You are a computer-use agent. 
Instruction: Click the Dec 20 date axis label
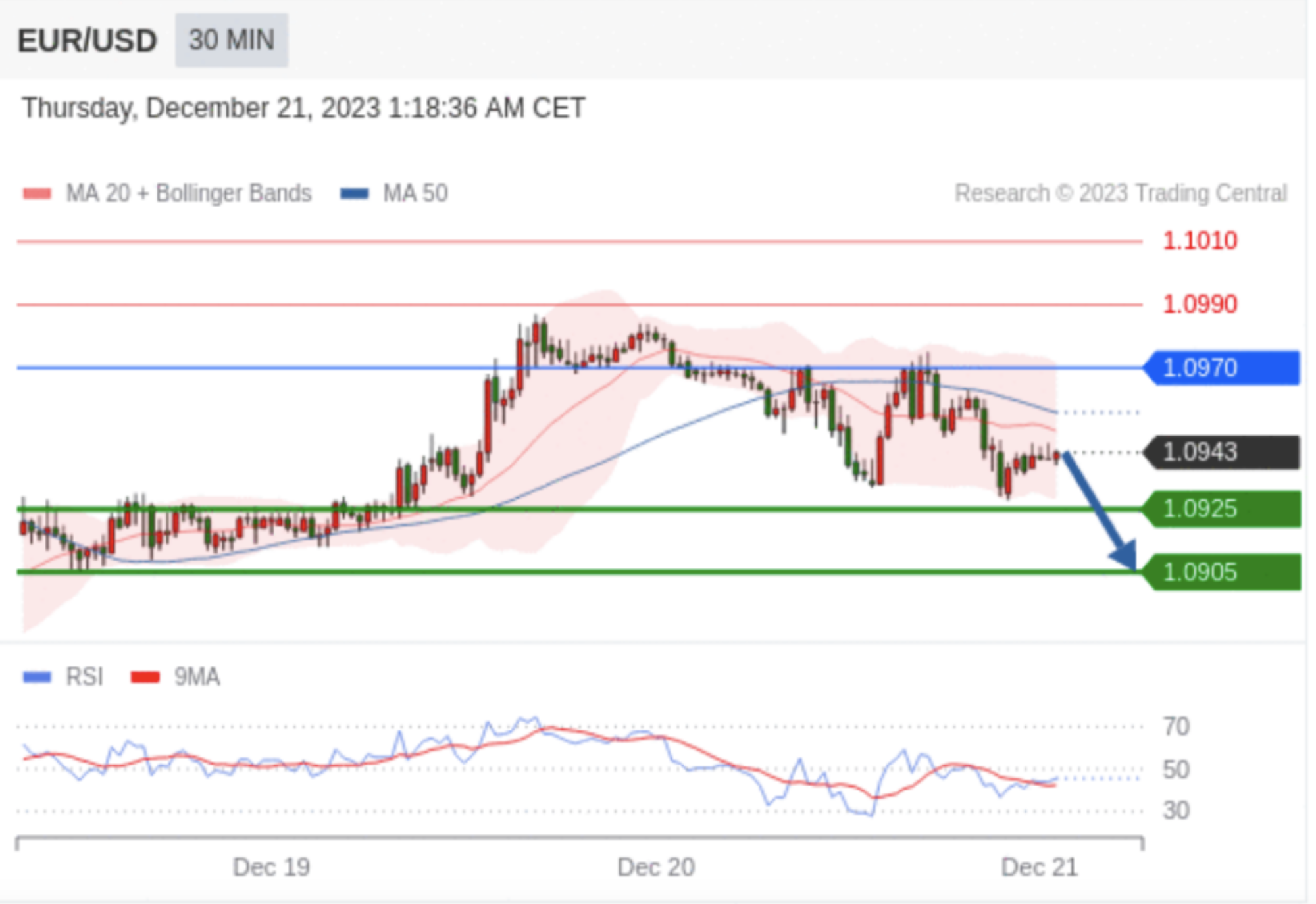point(656,868)
